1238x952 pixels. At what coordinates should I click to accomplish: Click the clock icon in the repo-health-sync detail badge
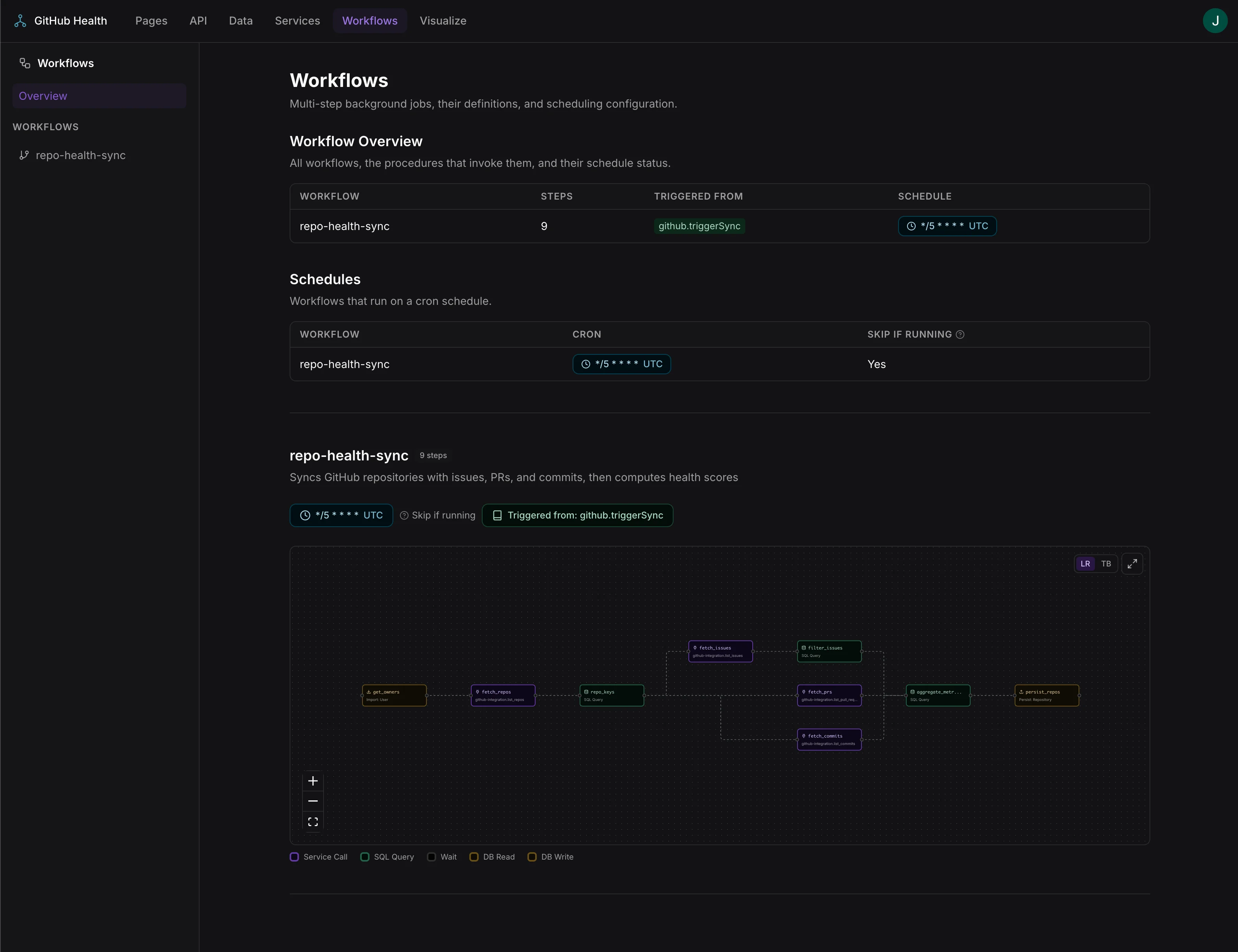click(305, 516)
